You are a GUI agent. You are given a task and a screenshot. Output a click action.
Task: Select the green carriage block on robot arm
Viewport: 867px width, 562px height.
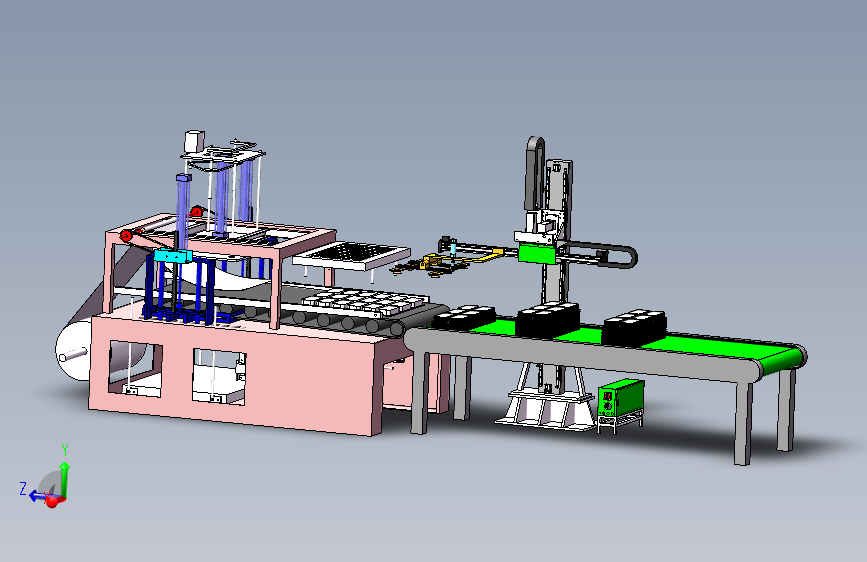click(537, 254)
